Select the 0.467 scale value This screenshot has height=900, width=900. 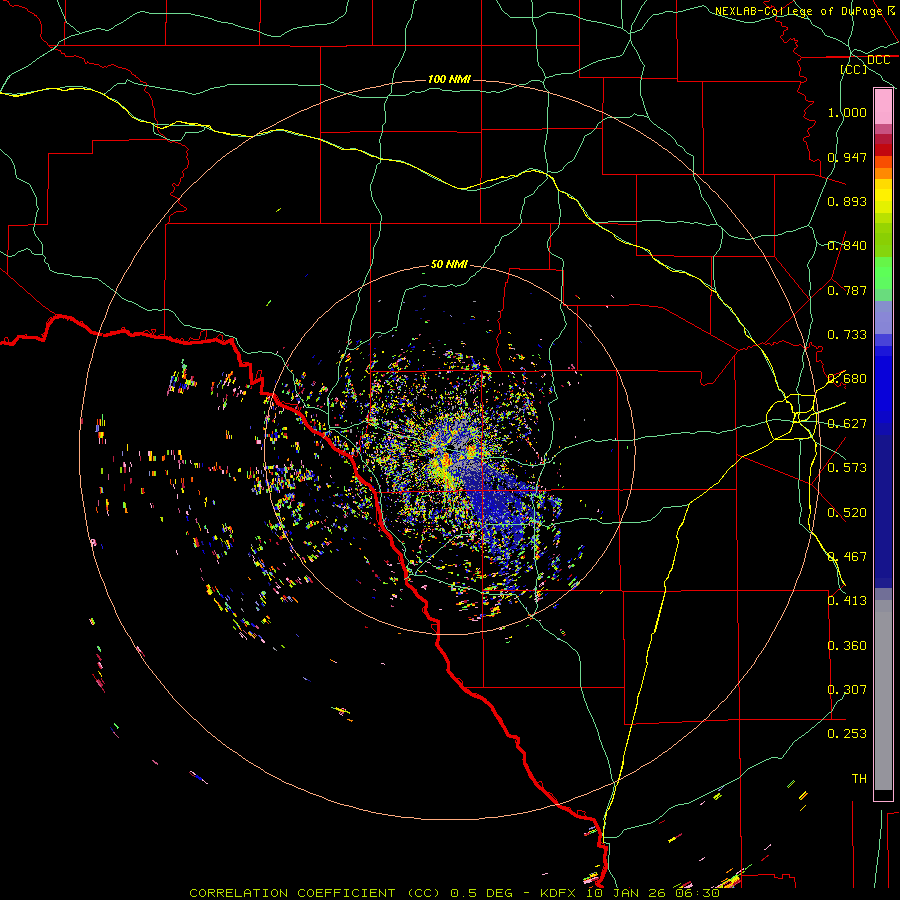[847, 557]
